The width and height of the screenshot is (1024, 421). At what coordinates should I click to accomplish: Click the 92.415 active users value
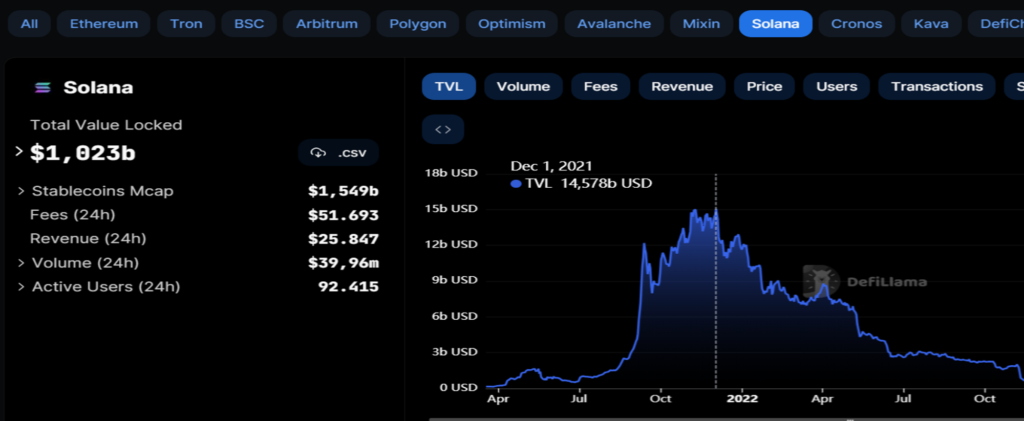348,287
